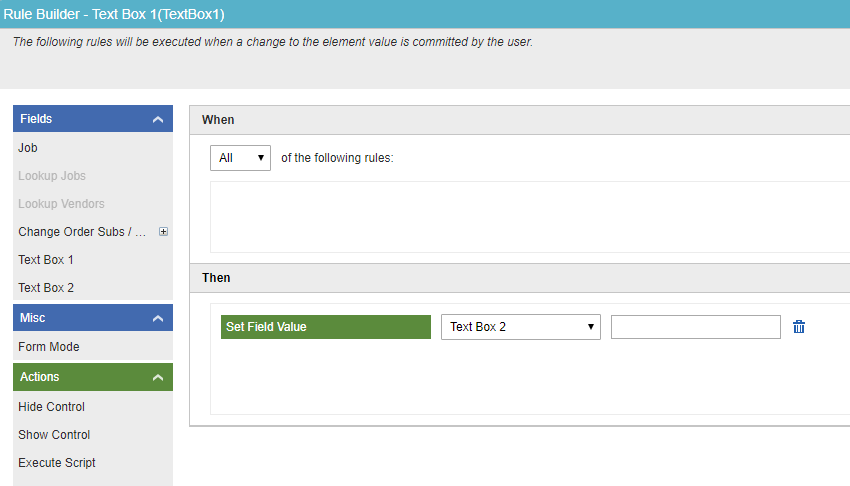Select Lookup Jobs in Fields list
850x486 pixels.
pos(52,176)
